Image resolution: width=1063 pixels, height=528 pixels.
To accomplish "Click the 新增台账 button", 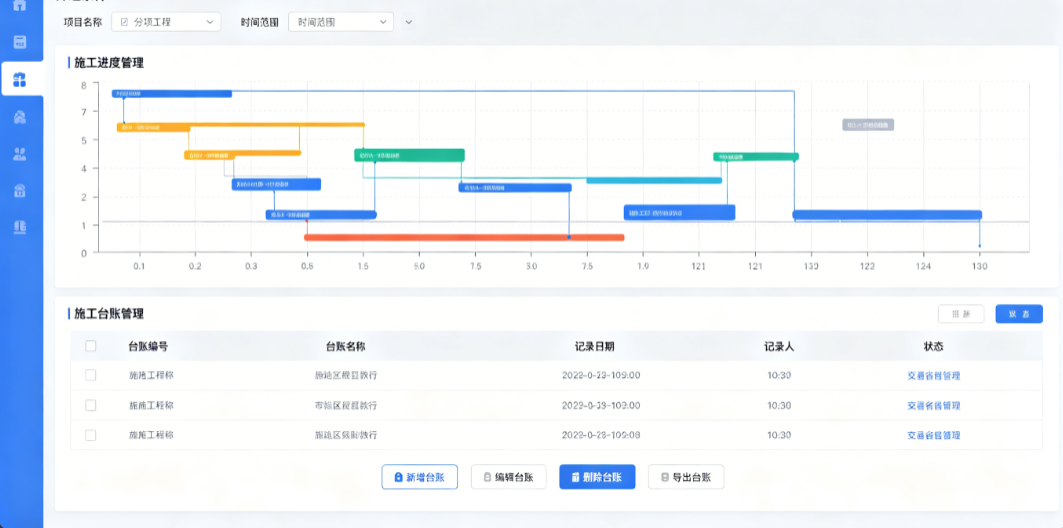I will point(420,477).
